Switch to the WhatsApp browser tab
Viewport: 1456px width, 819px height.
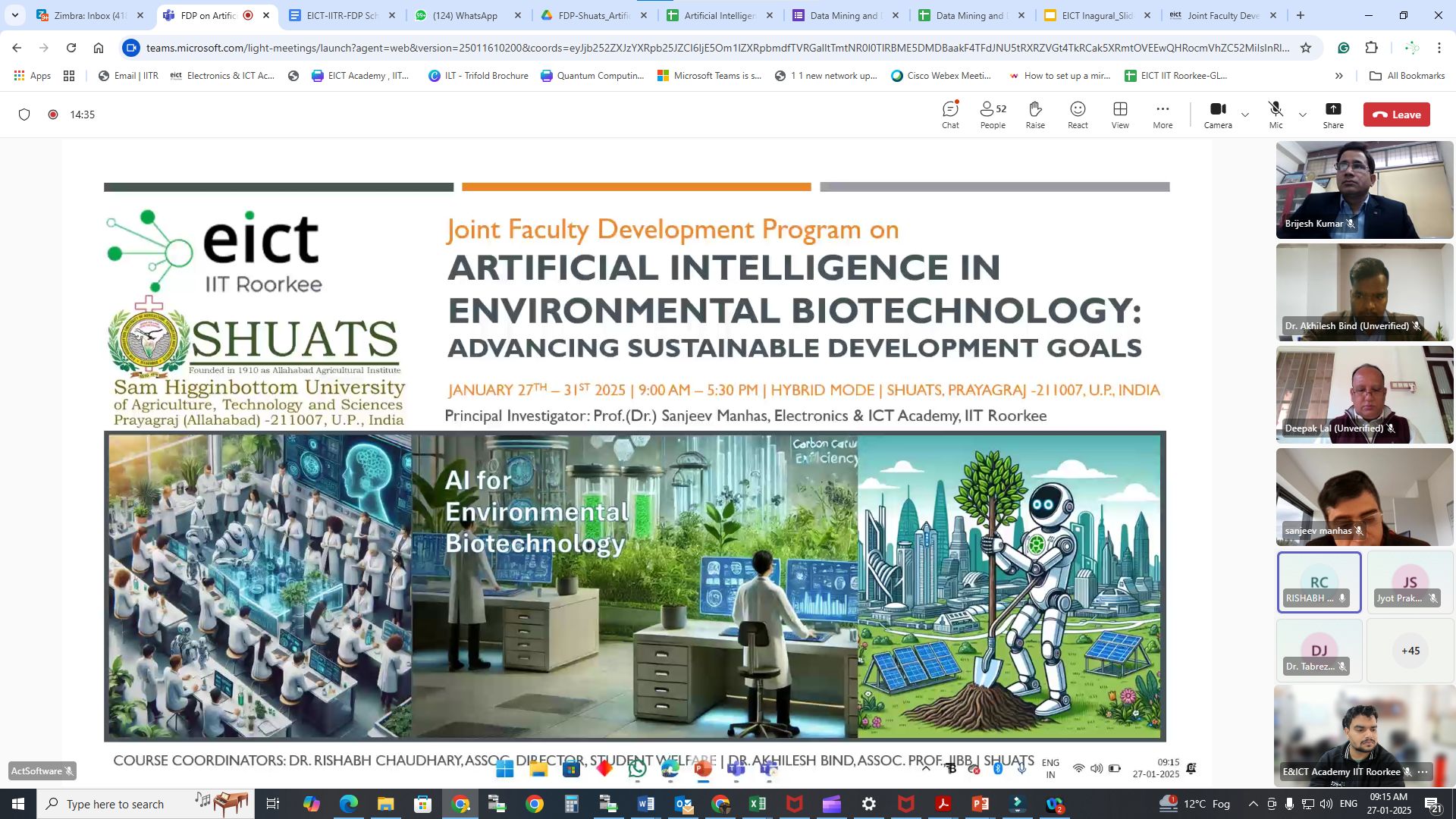pyautogui.click(x=465, y=15)
